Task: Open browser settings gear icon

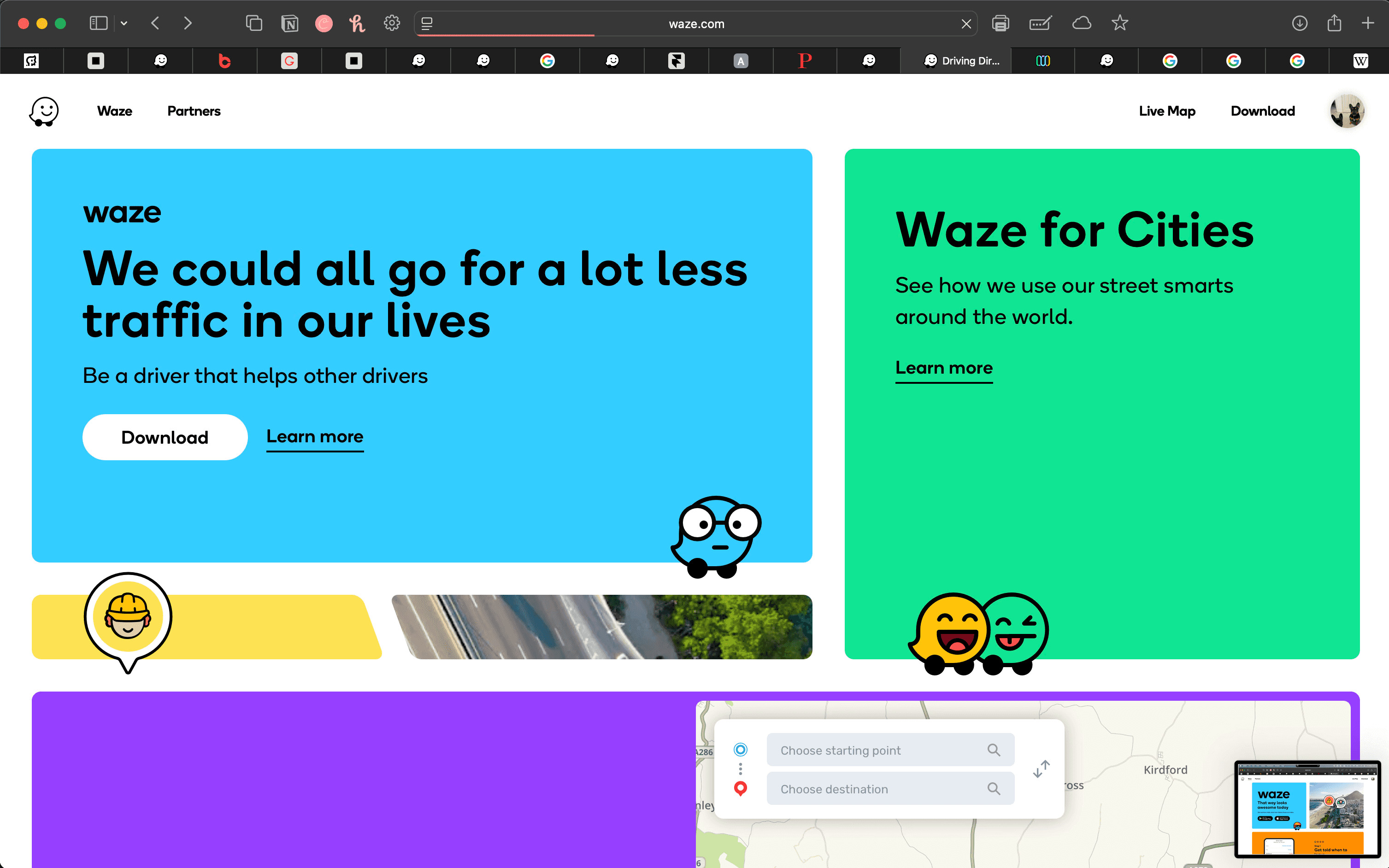Action: (x=392, y=23)
